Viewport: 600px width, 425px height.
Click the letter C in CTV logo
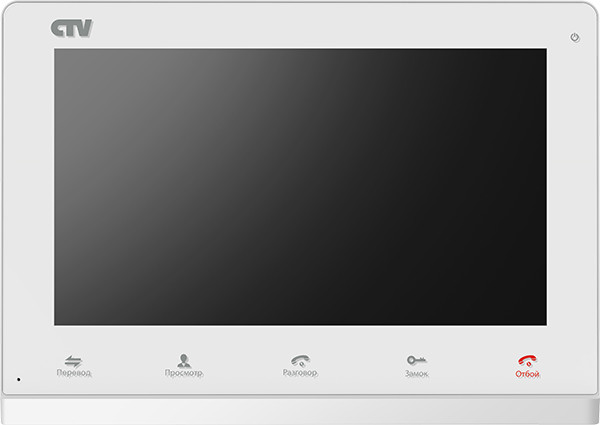[x=57, y=28]
